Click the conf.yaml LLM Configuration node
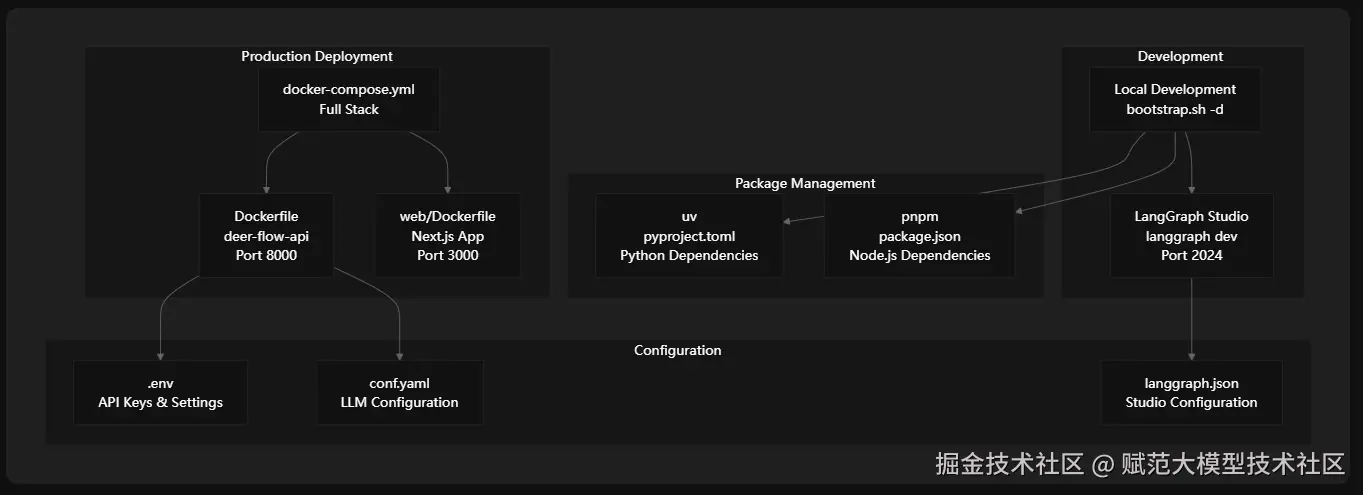1363x495 pixels. [x=399, y=393]
